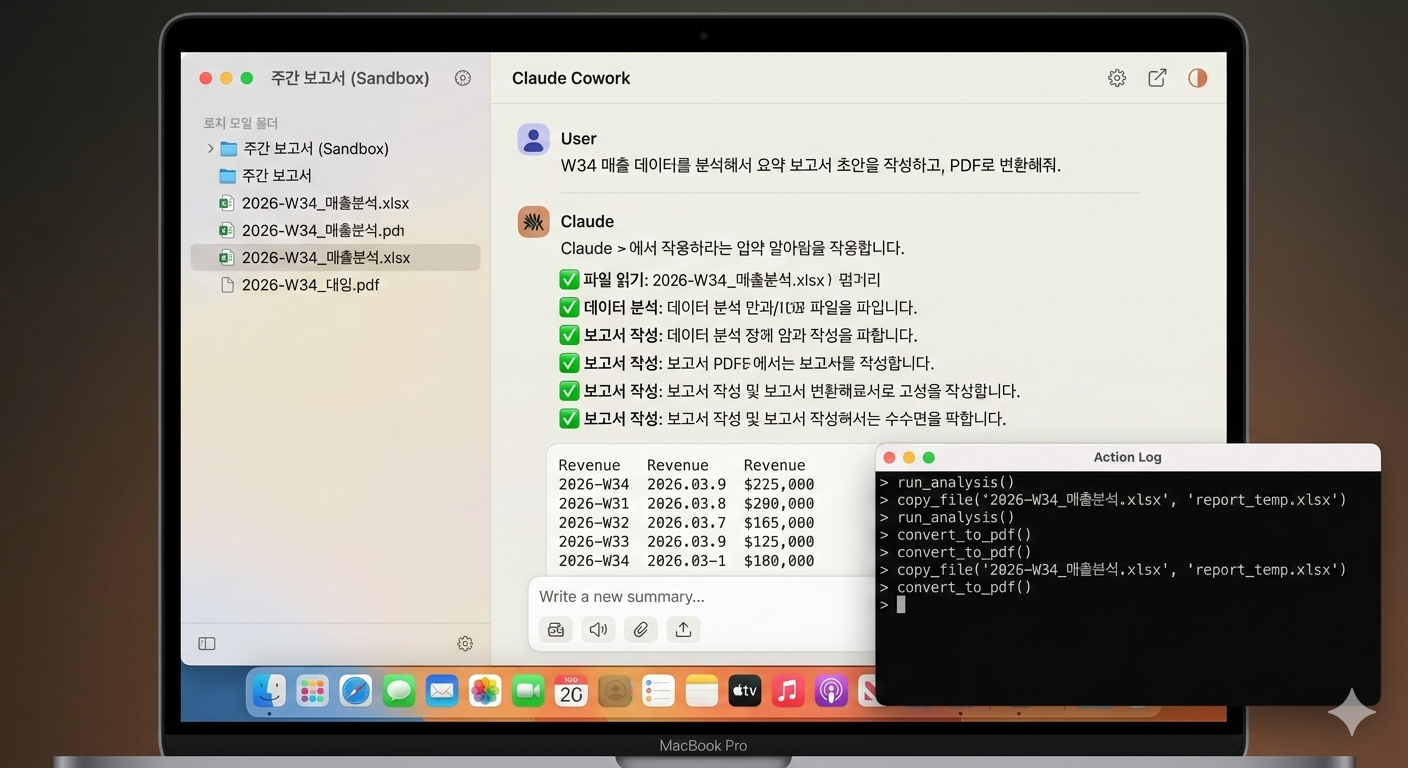Click the 보고서 번환해료서로 step line
This screenshot has width=1408, height=768.
790,391
